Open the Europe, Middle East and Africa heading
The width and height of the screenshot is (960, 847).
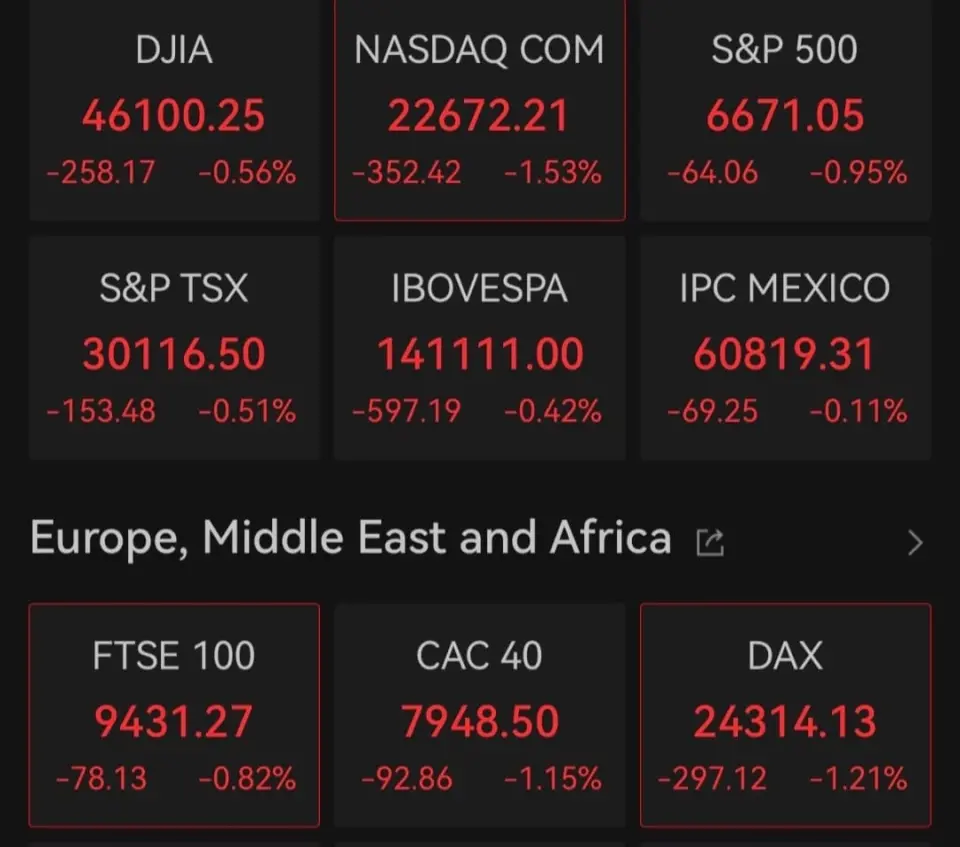350,539
